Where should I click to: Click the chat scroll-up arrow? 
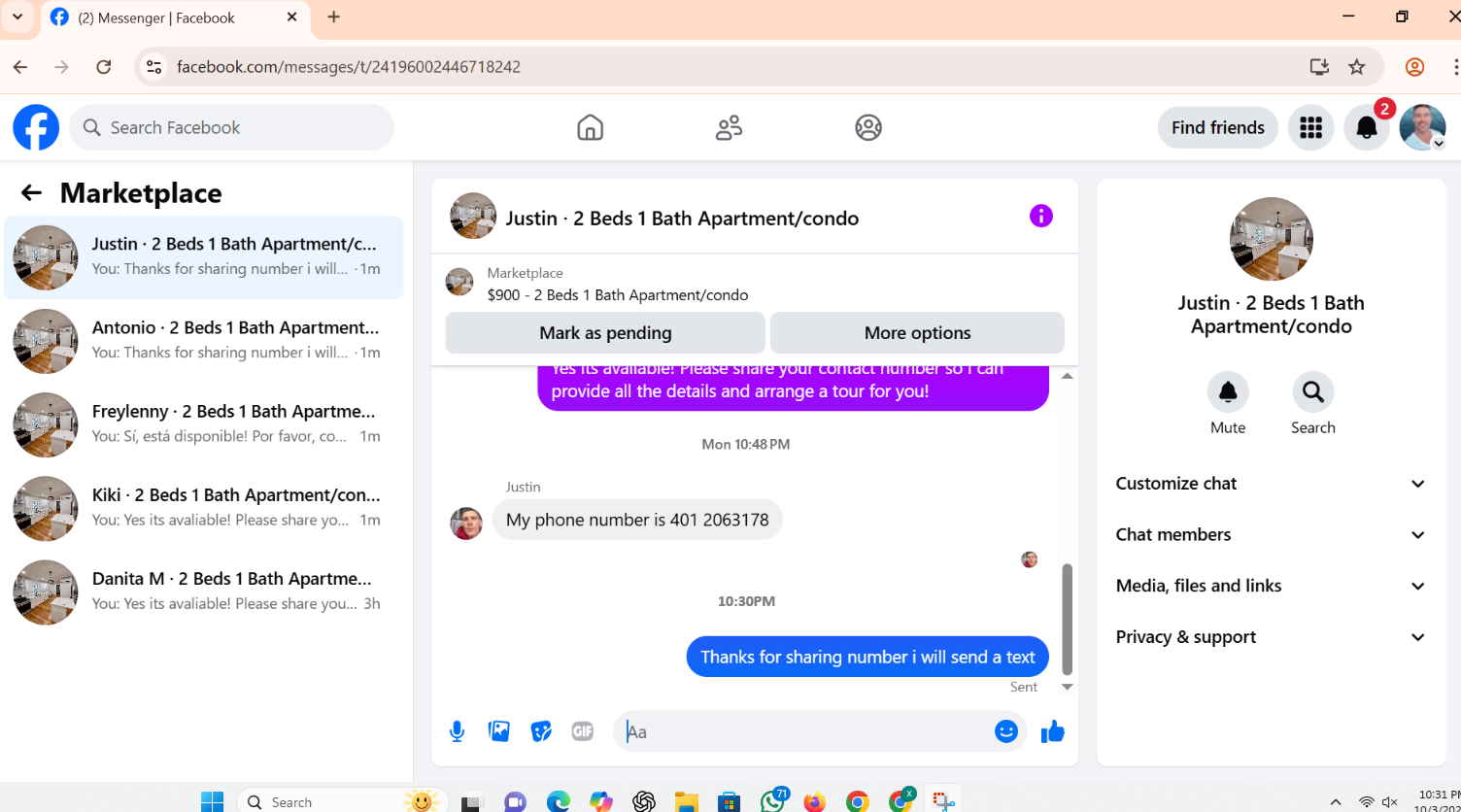pos(1067,376)
